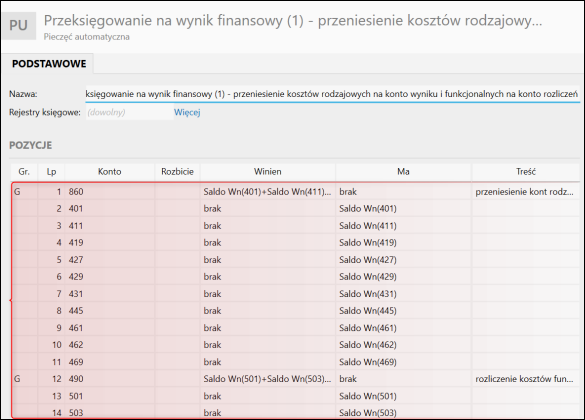This screenshot has height=420, width=585.
Task: Click the przeniesienie kont rodz... Treść cell
Action: click(526, 192)
